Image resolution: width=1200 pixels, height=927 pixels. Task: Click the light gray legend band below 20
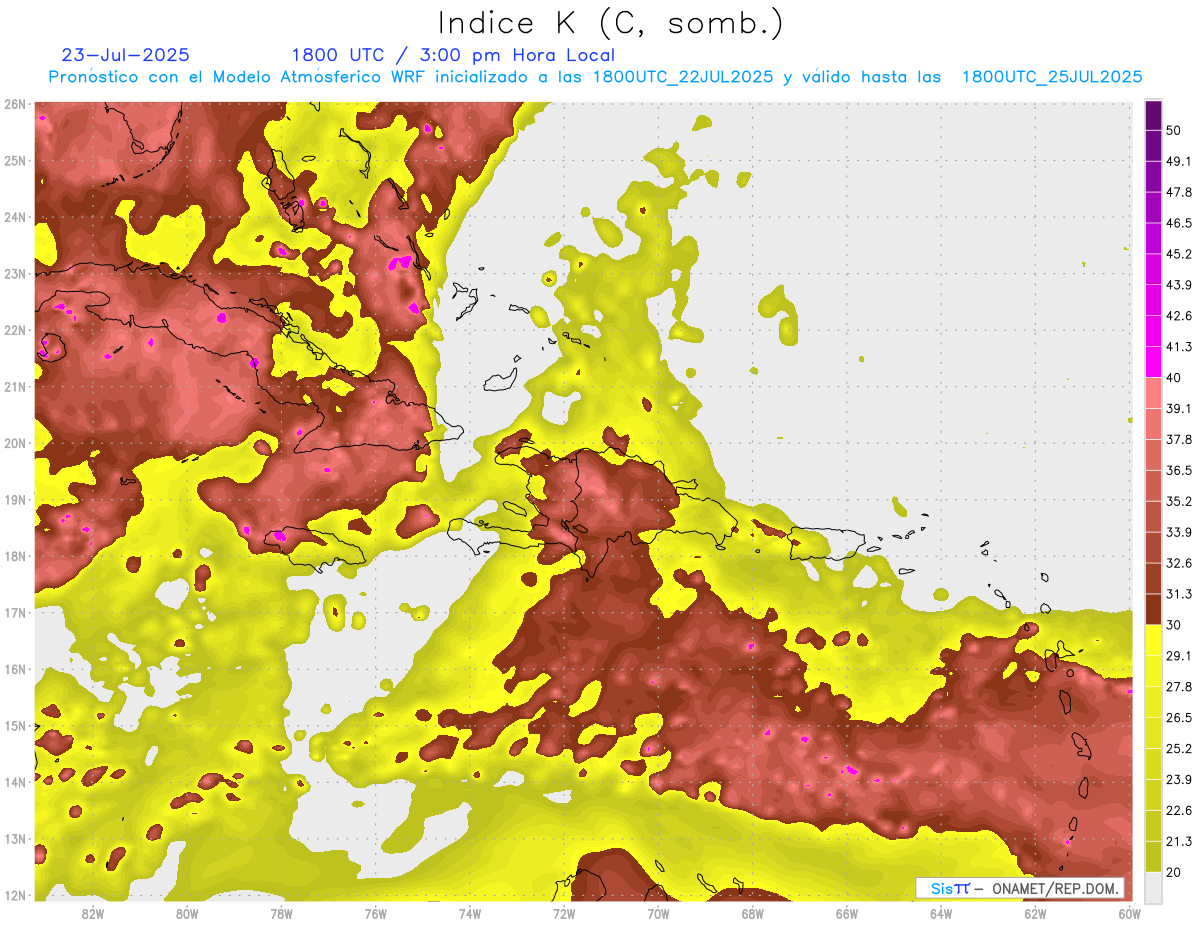[1153, 886]
